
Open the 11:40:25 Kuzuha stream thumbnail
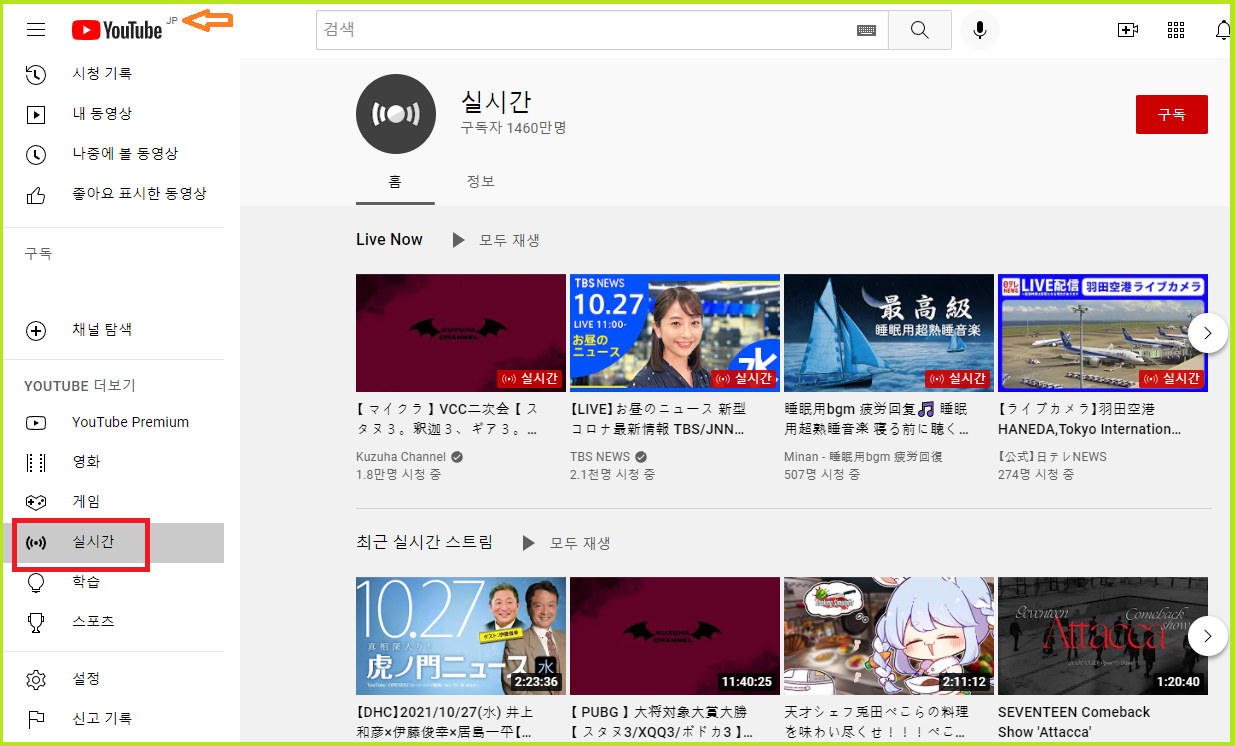[x=675, y=636]
